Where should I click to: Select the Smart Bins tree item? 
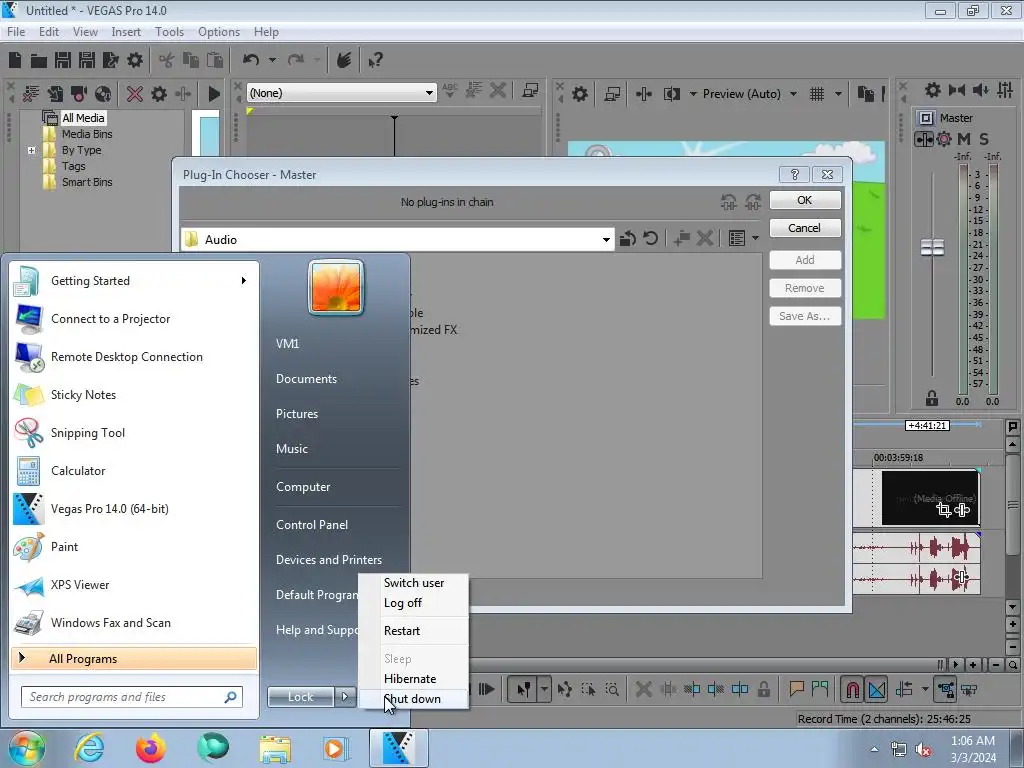pos(87,182)
